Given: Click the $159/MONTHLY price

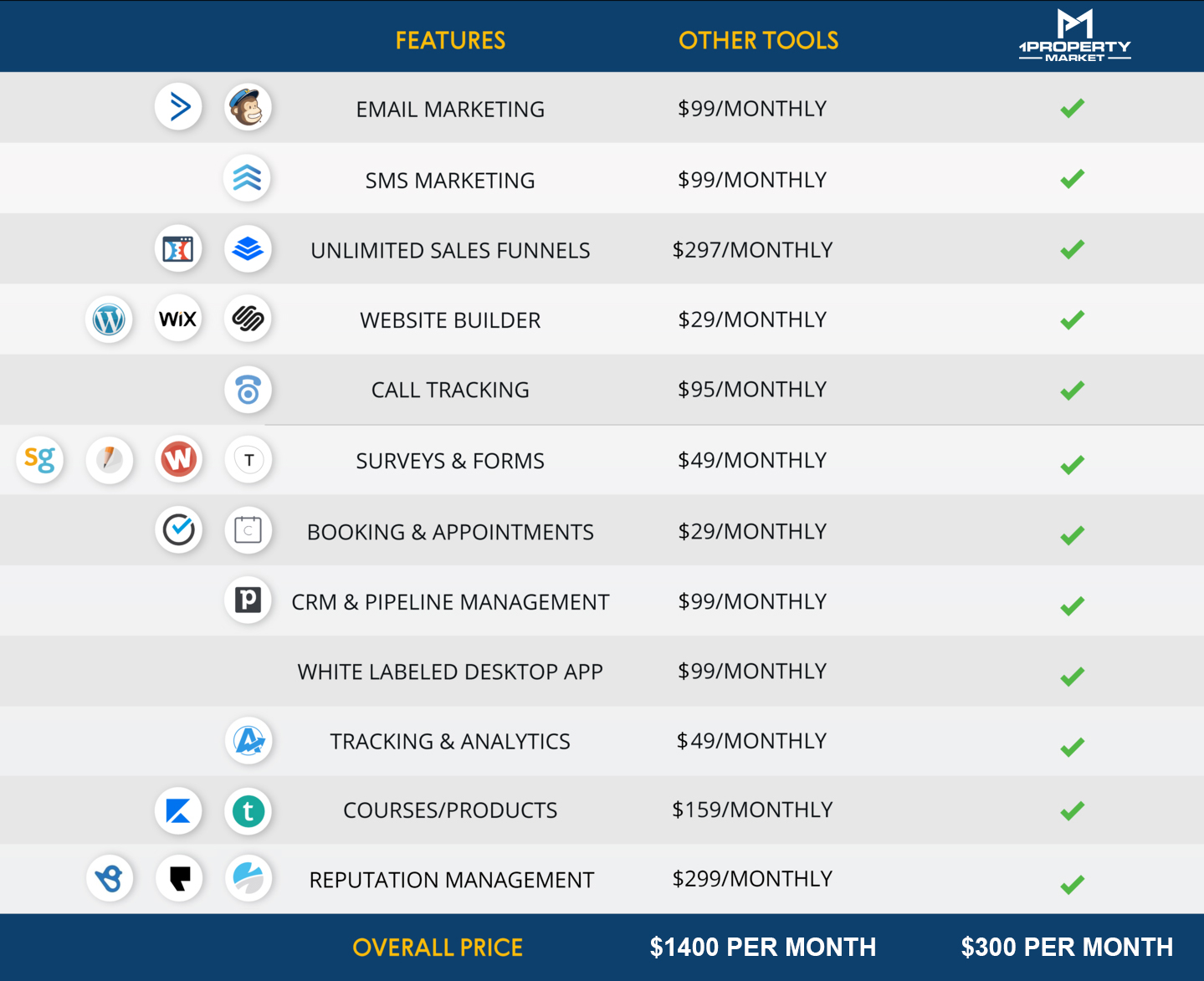Looking at the screenshot, I should pyautogui.click(x=752, y=810).
